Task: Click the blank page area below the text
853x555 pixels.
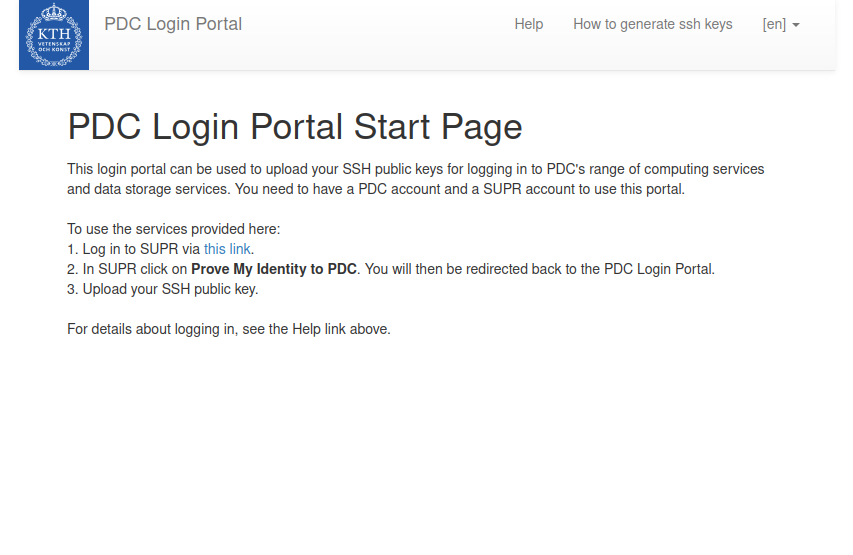Action: (426, 450)
